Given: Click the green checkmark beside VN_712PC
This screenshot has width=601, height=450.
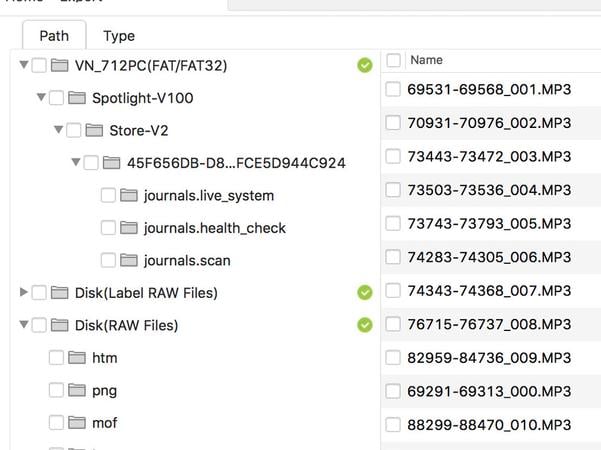Looking at the screenshot, I should [x=365, y=66].
